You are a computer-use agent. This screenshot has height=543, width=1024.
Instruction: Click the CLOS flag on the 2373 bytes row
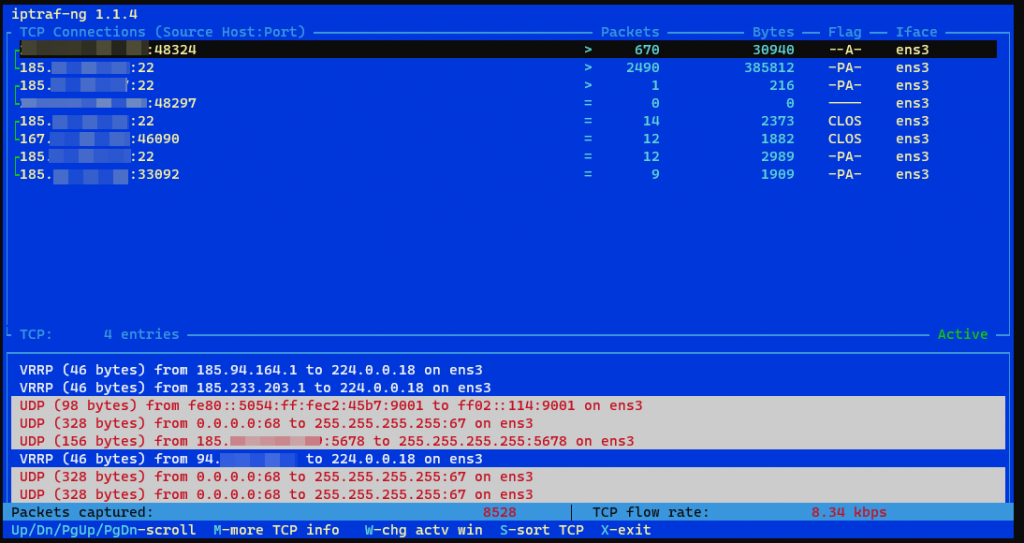click(844, 121)
